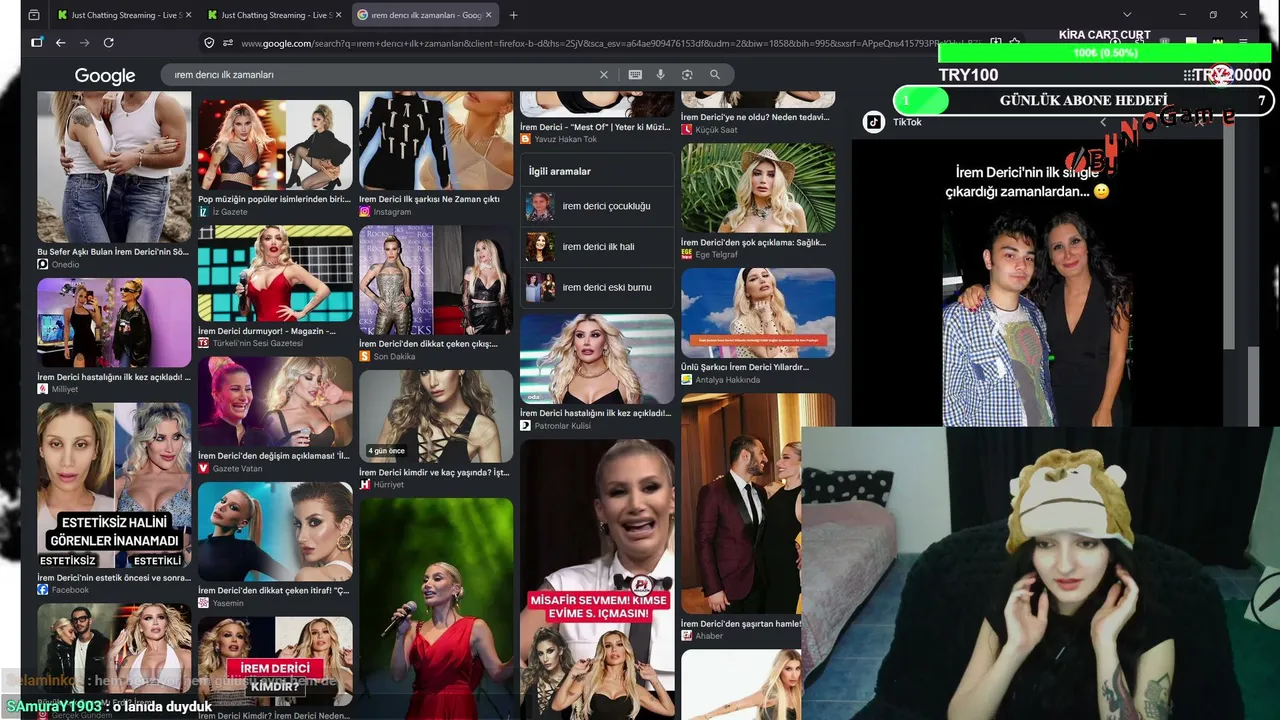Open site permissions icon in address bar
This screenshot has width=1280, height=720.
coord(228,43)
